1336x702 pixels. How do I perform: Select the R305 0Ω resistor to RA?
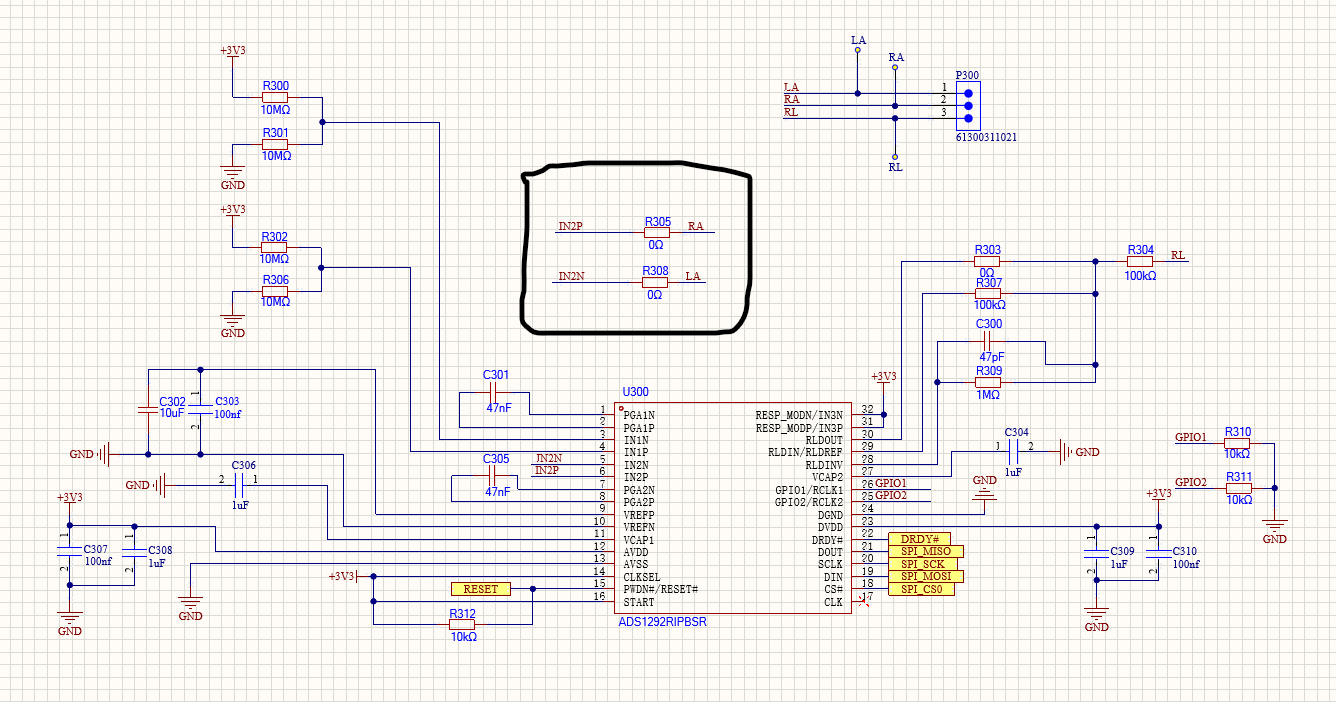[x=657, y=232]
